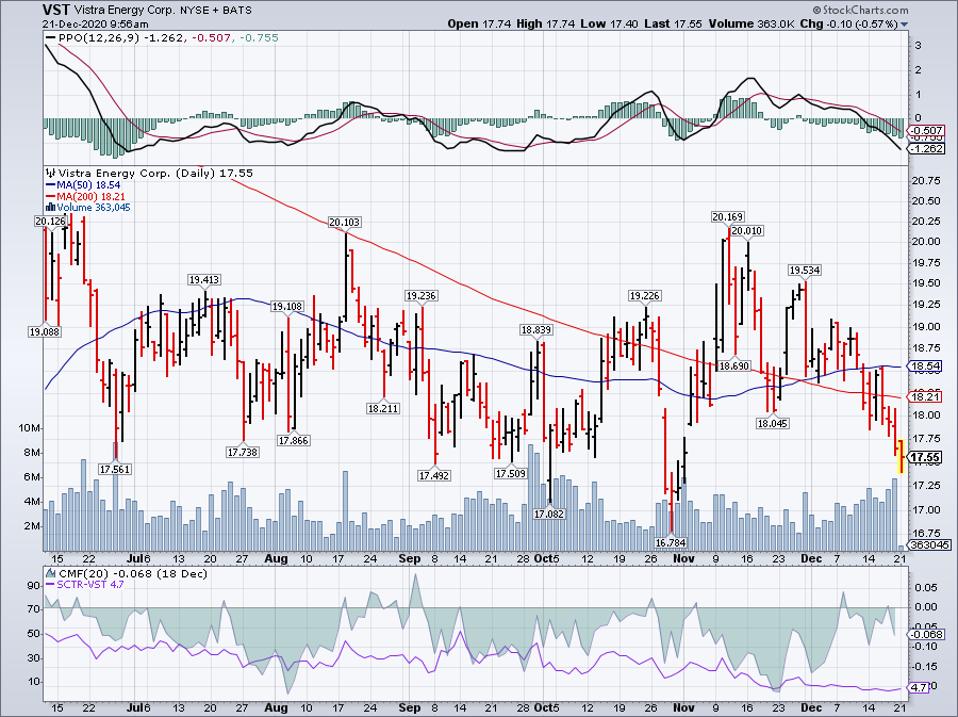Click the PPO(12,26,9) -1.262 legend text
This screenshot has height=717, width=958.
click(x=120, y=38)
